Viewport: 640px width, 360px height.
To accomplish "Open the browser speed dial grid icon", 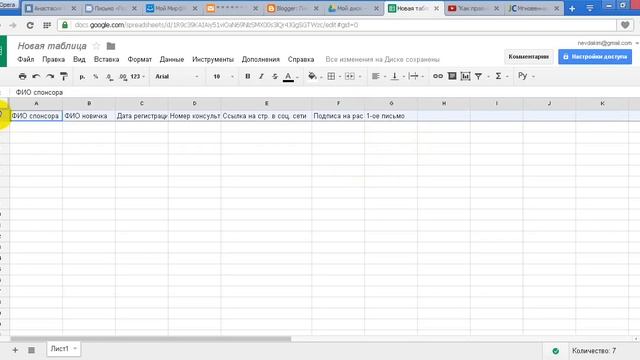I will pos(47,25).
